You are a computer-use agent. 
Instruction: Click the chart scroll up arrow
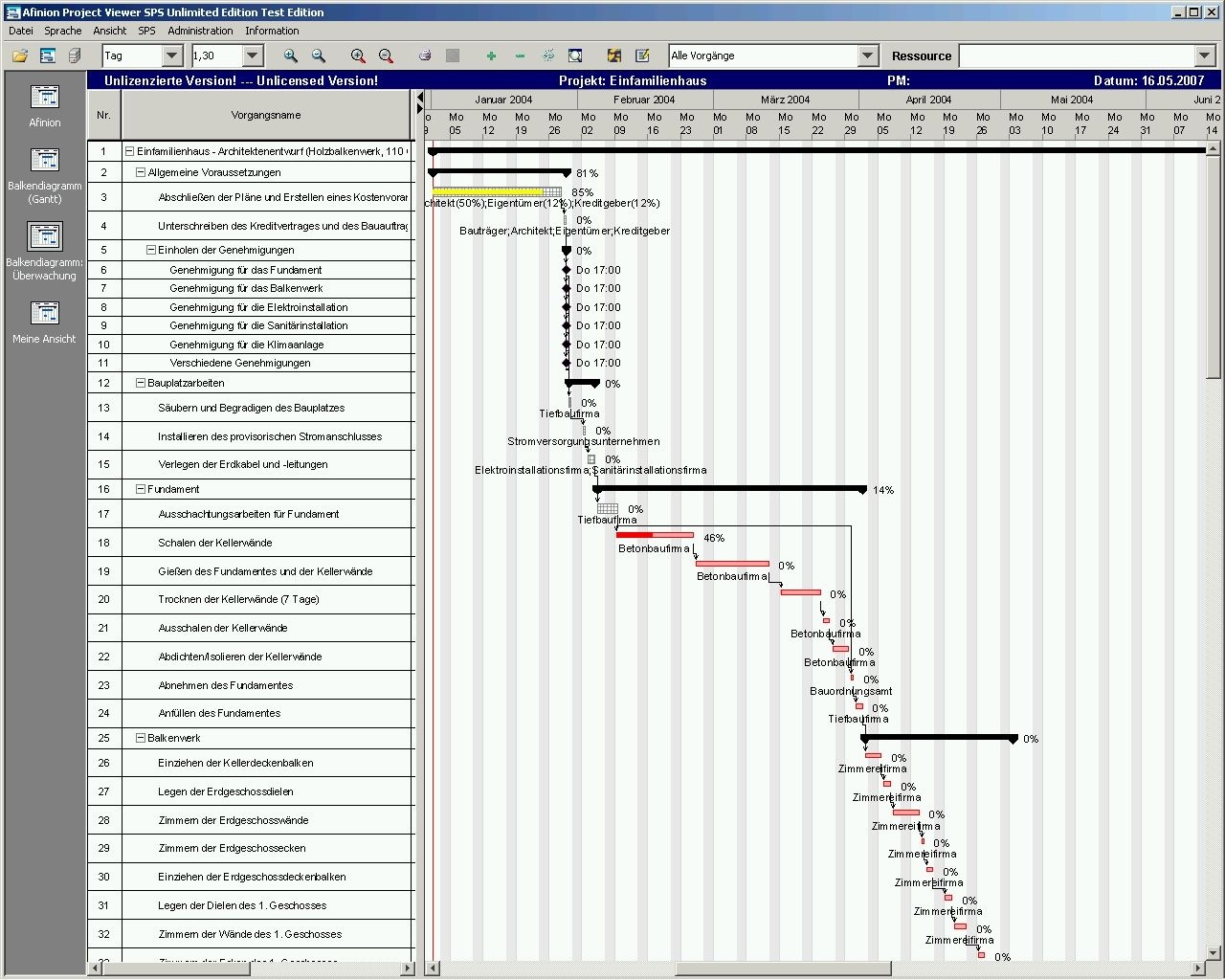(x=1214, y=148)
